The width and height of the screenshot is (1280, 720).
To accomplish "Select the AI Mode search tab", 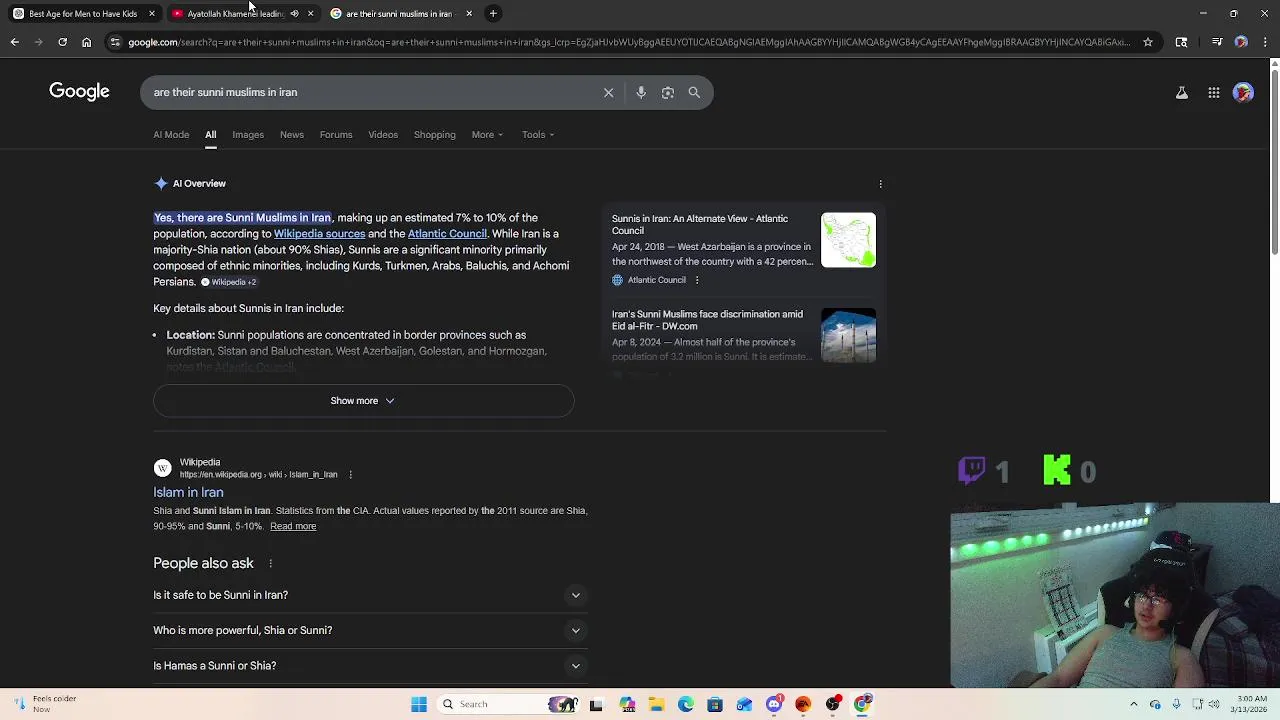I will (171, 135).
